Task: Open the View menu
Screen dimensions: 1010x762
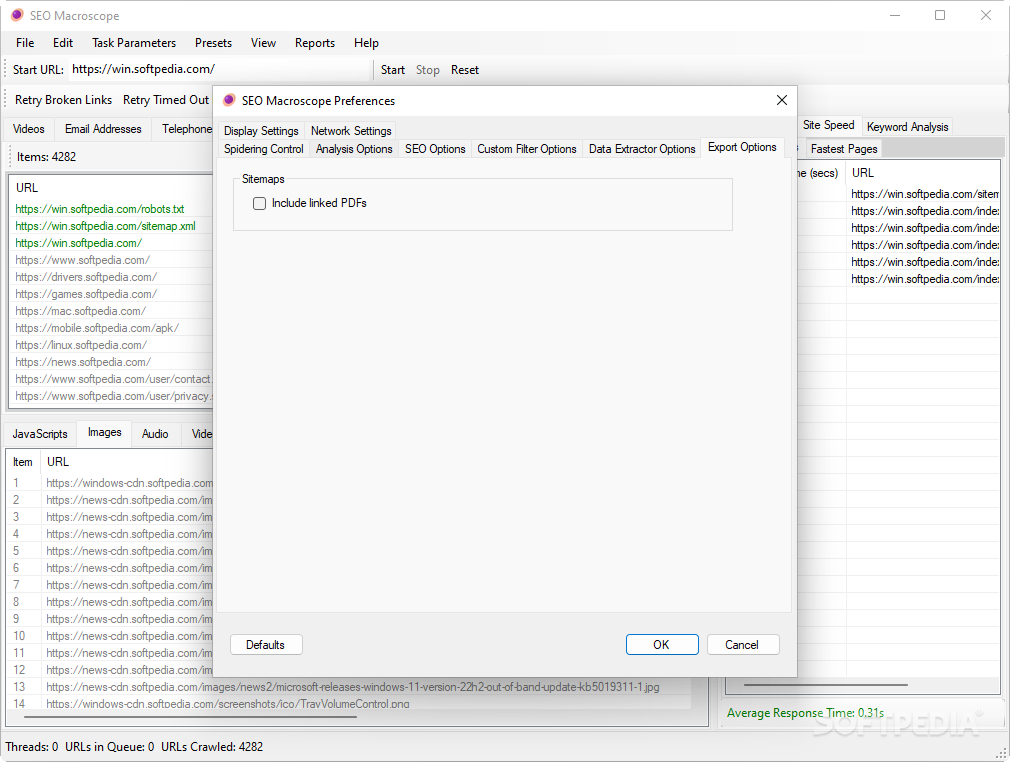Action: (263, 43)
